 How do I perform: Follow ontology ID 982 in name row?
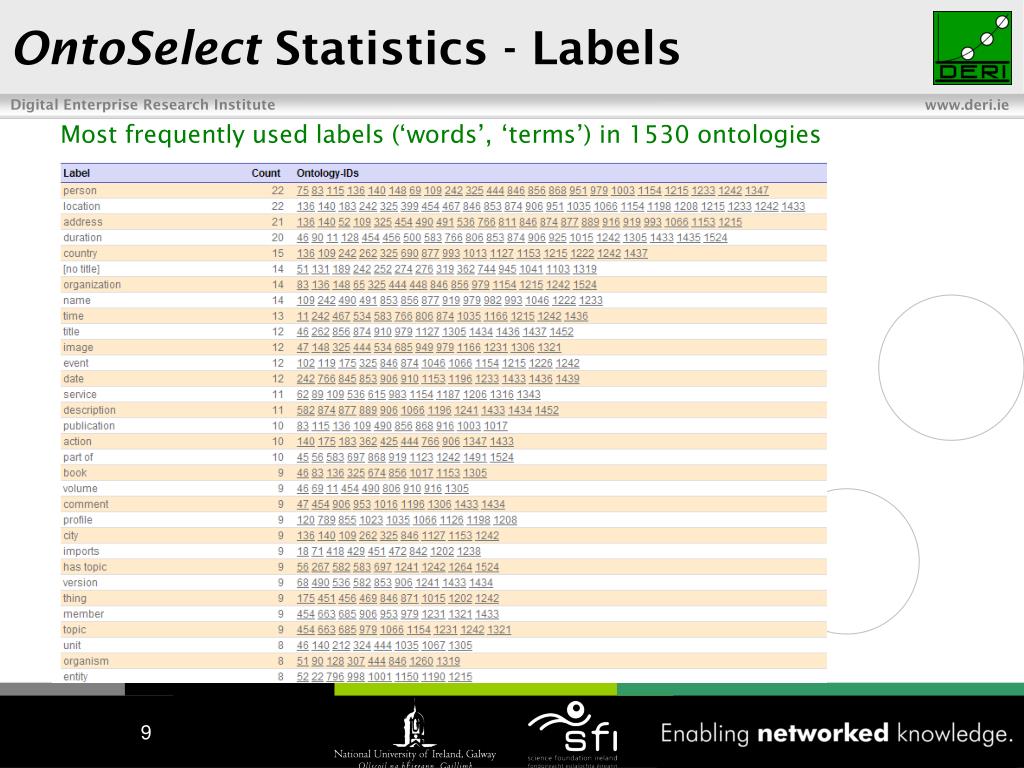click(492, 300)
